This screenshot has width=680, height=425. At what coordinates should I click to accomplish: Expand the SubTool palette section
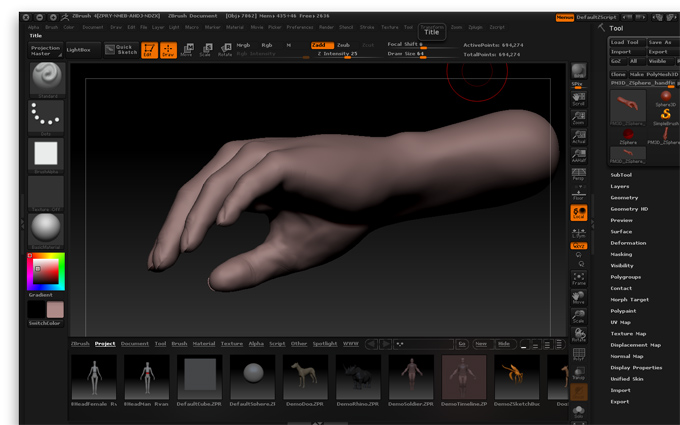(621, 175)
